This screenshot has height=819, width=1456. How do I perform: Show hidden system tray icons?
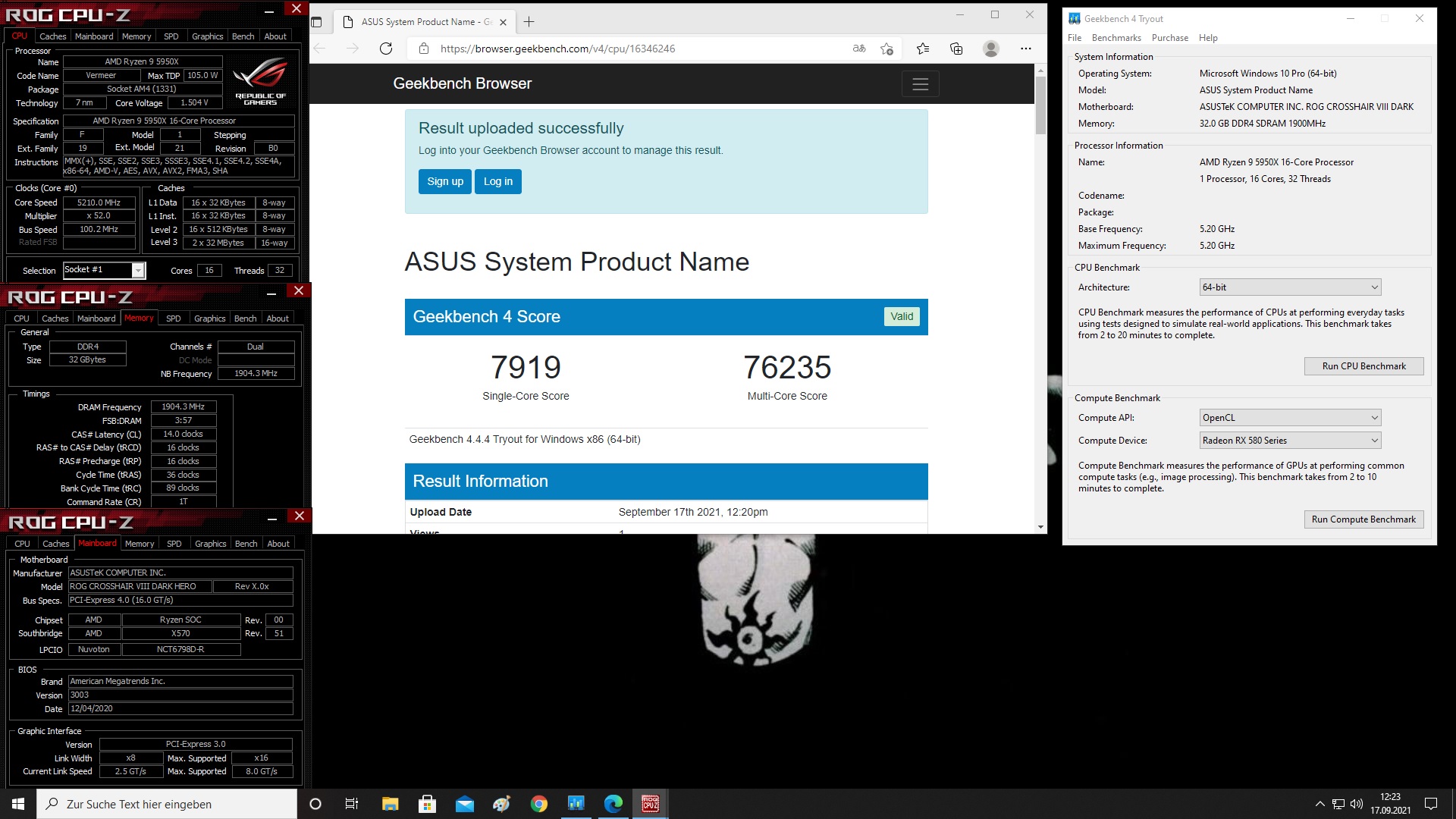point(1319,804)
